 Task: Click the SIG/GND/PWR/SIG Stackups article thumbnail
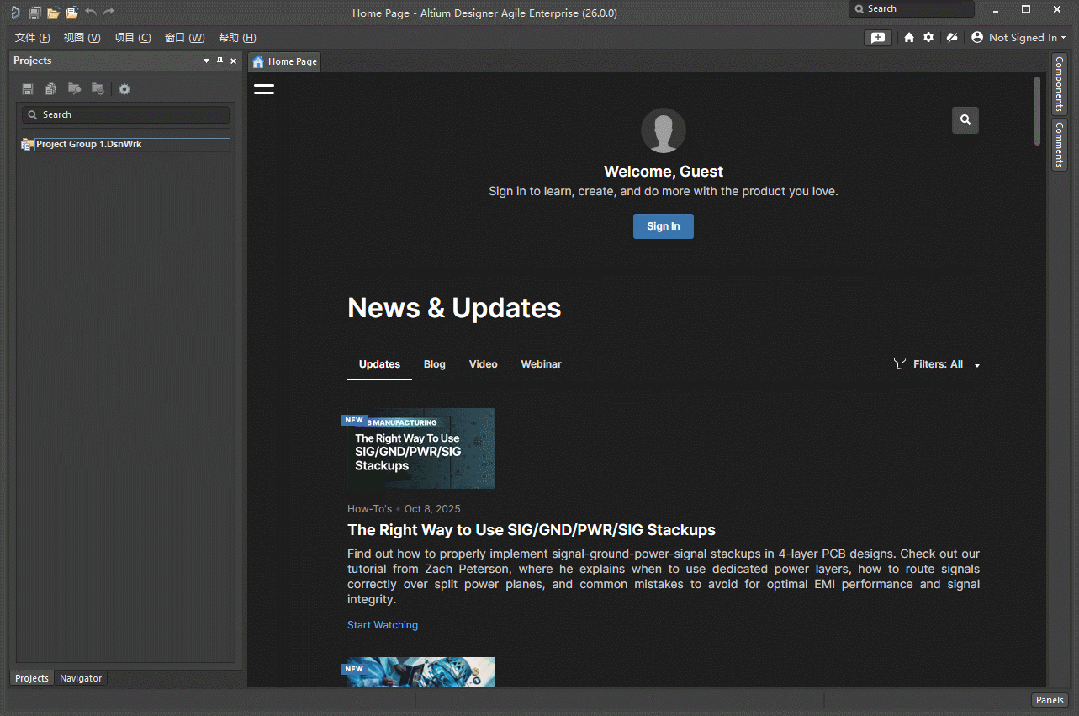click(418, 449)
